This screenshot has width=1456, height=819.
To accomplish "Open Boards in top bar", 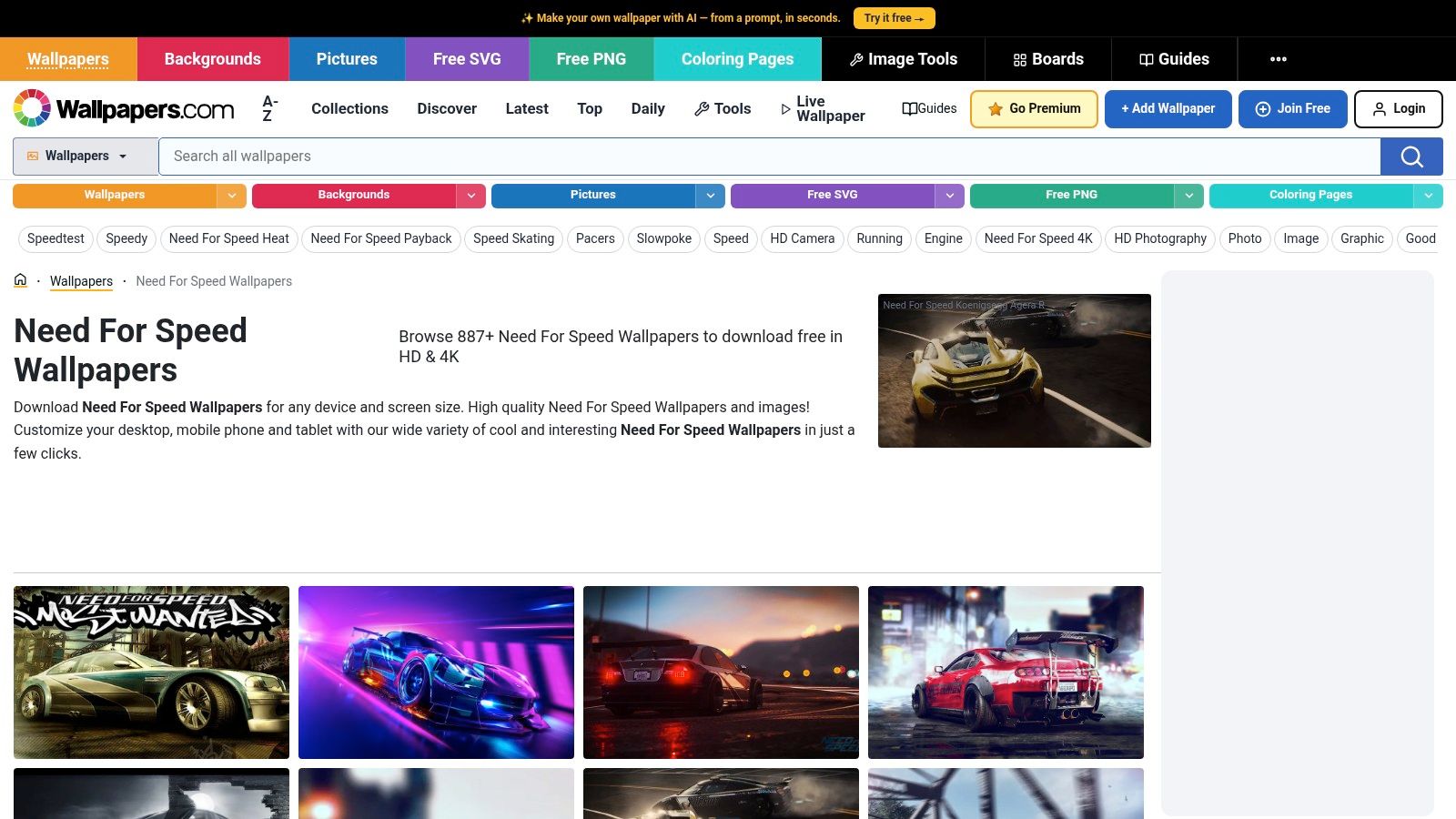I will (1048, 59).
